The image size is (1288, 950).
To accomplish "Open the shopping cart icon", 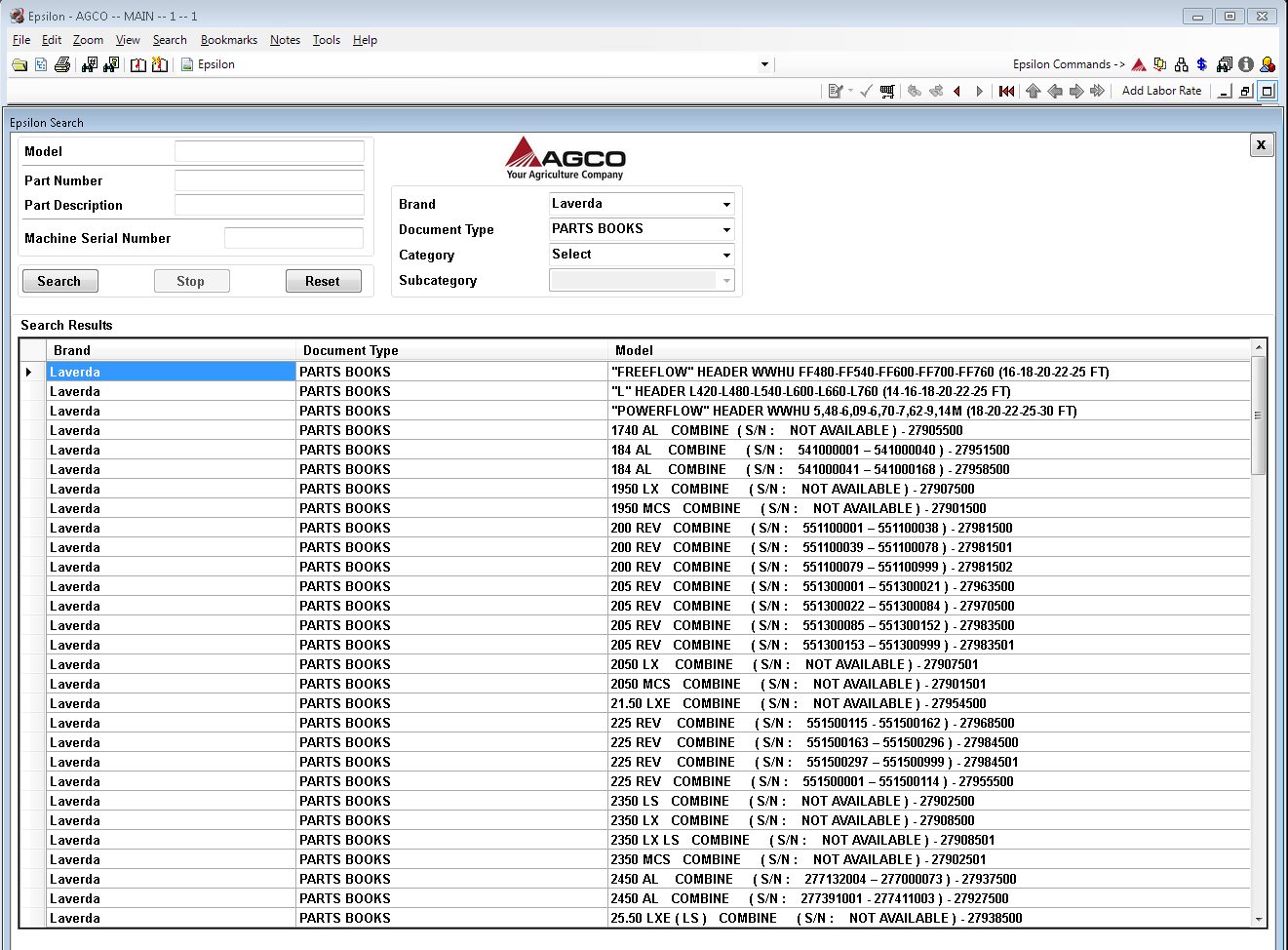I will point(887,91).
